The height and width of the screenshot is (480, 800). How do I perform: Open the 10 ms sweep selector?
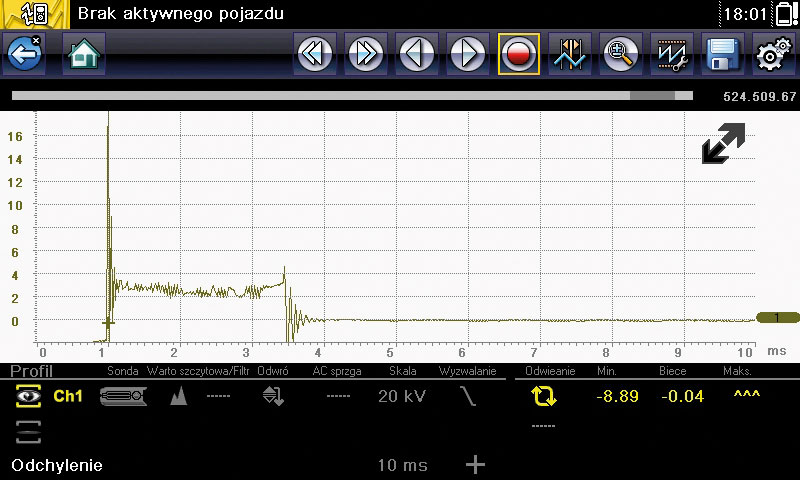click(402, 465)
